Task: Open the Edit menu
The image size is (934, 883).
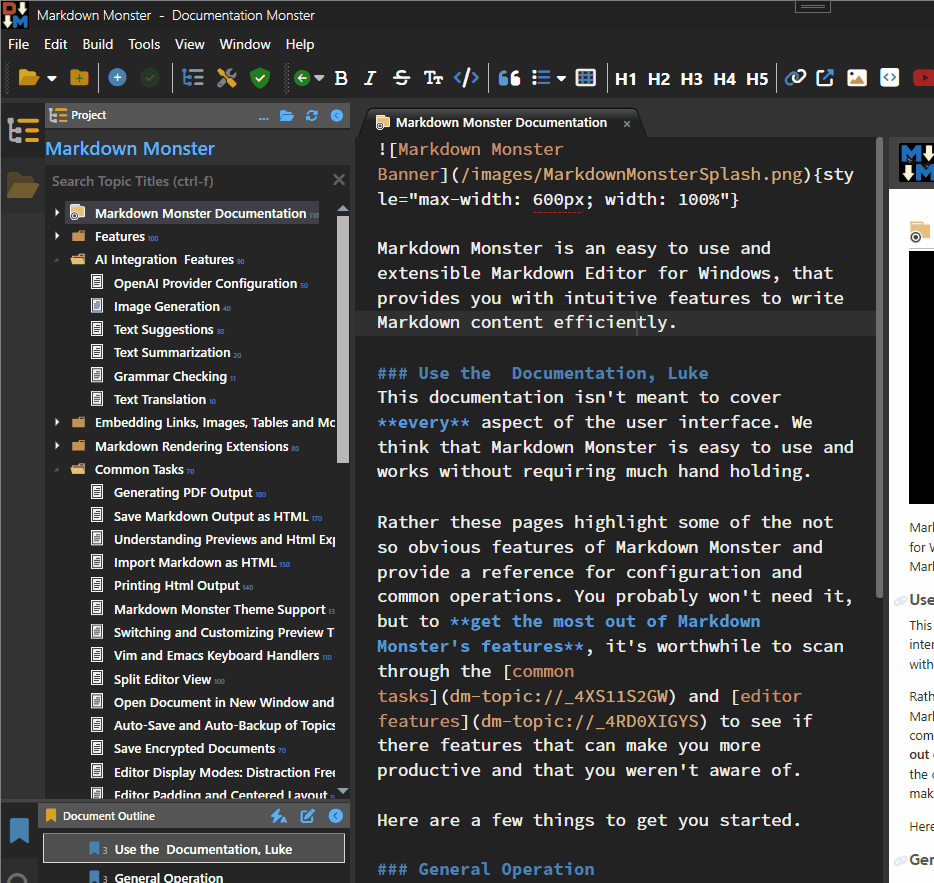Action: (x=55, y=45)
